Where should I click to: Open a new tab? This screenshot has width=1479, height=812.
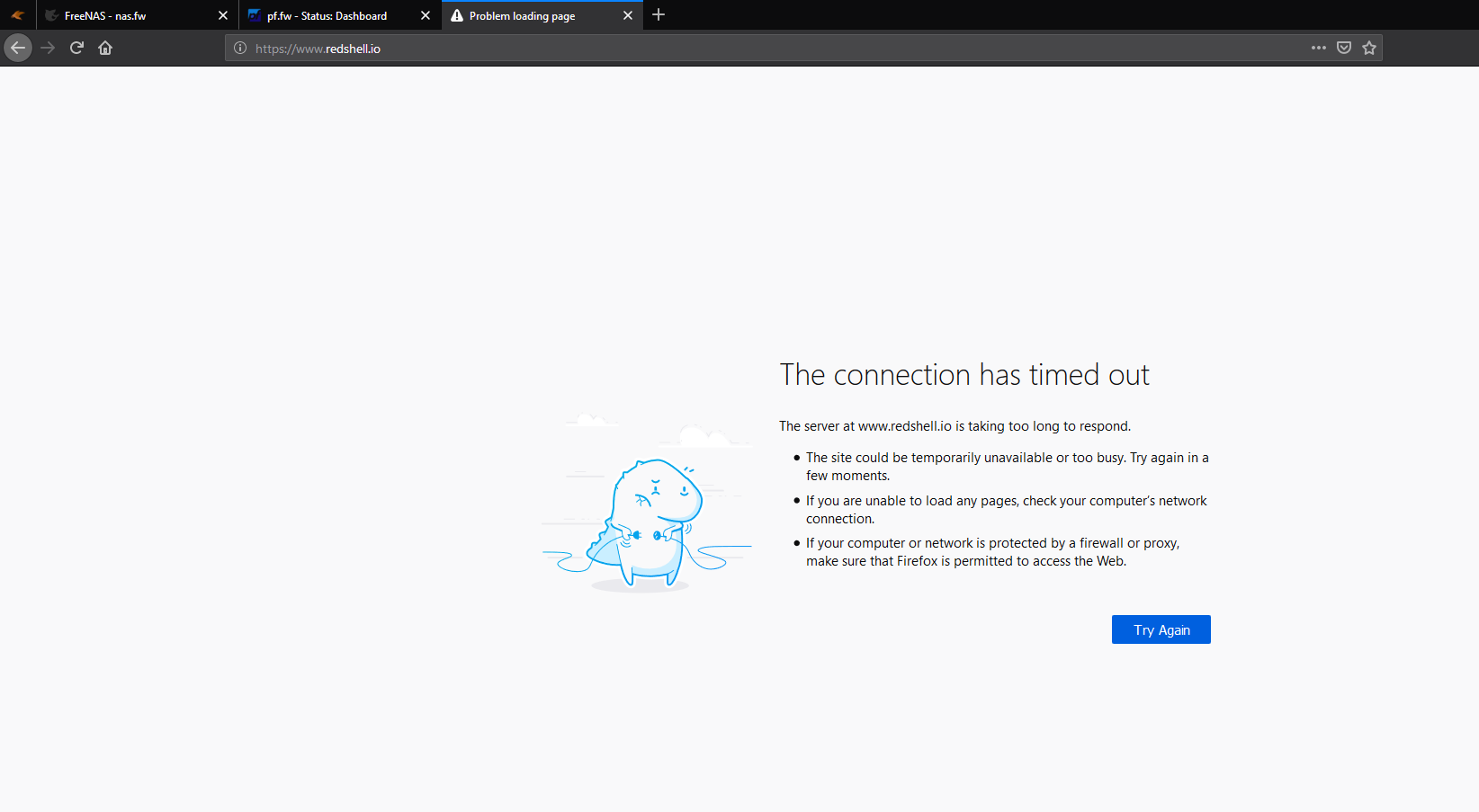[659, 14]
